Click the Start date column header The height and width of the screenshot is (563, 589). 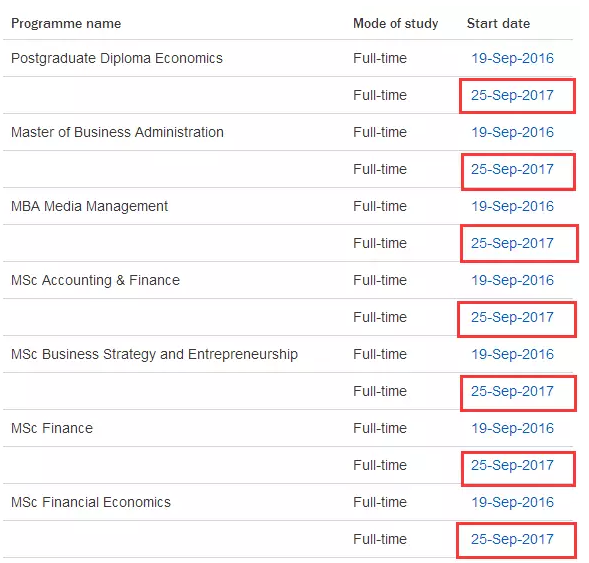click(498, 24)
